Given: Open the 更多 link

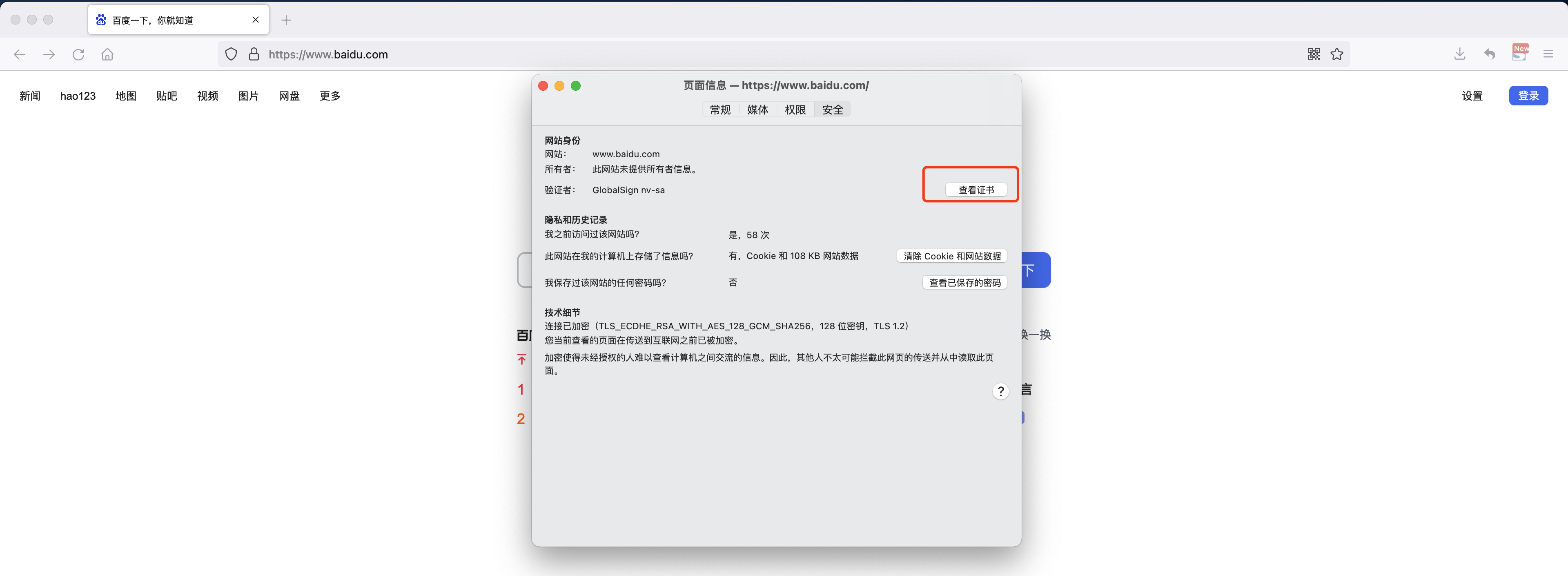Looking at the screenshot, I should pos(330,96).
